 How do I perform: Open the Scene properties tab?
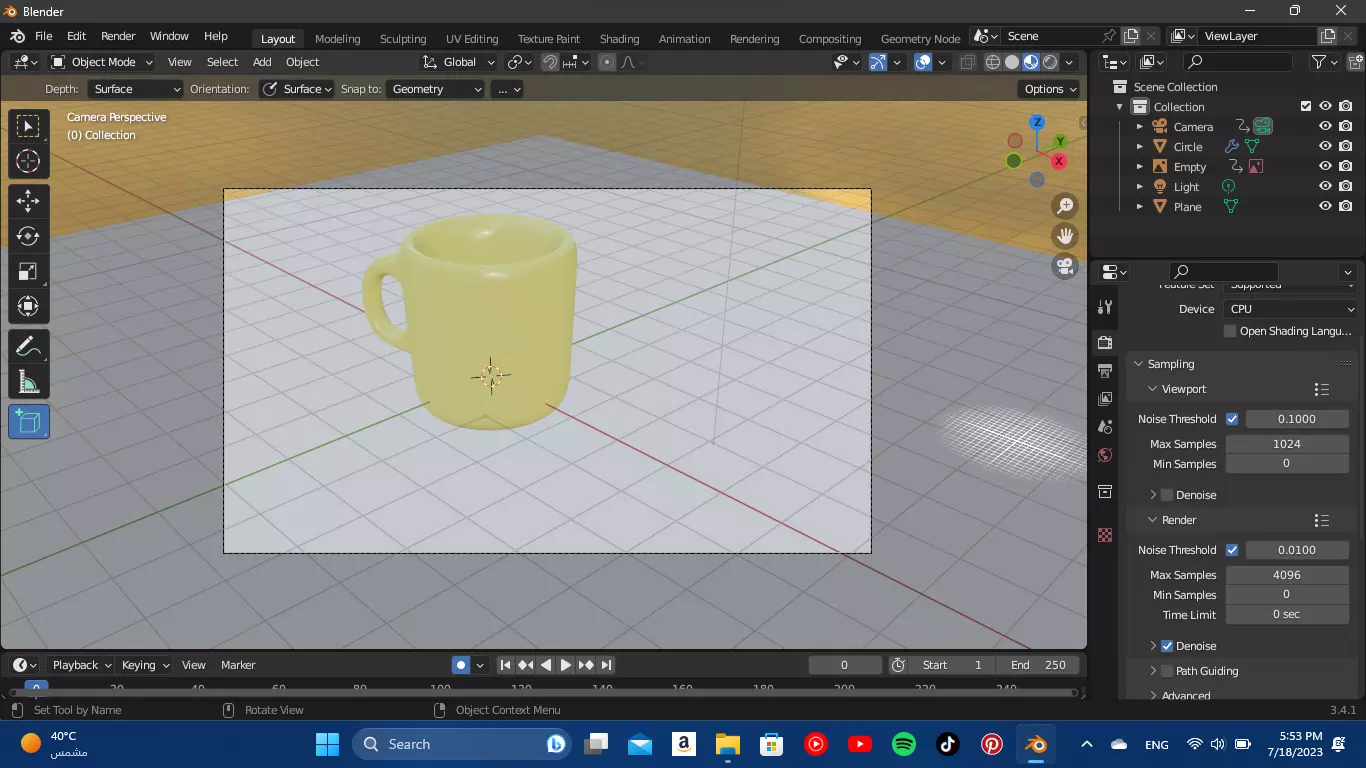[x=1105, y=427]
